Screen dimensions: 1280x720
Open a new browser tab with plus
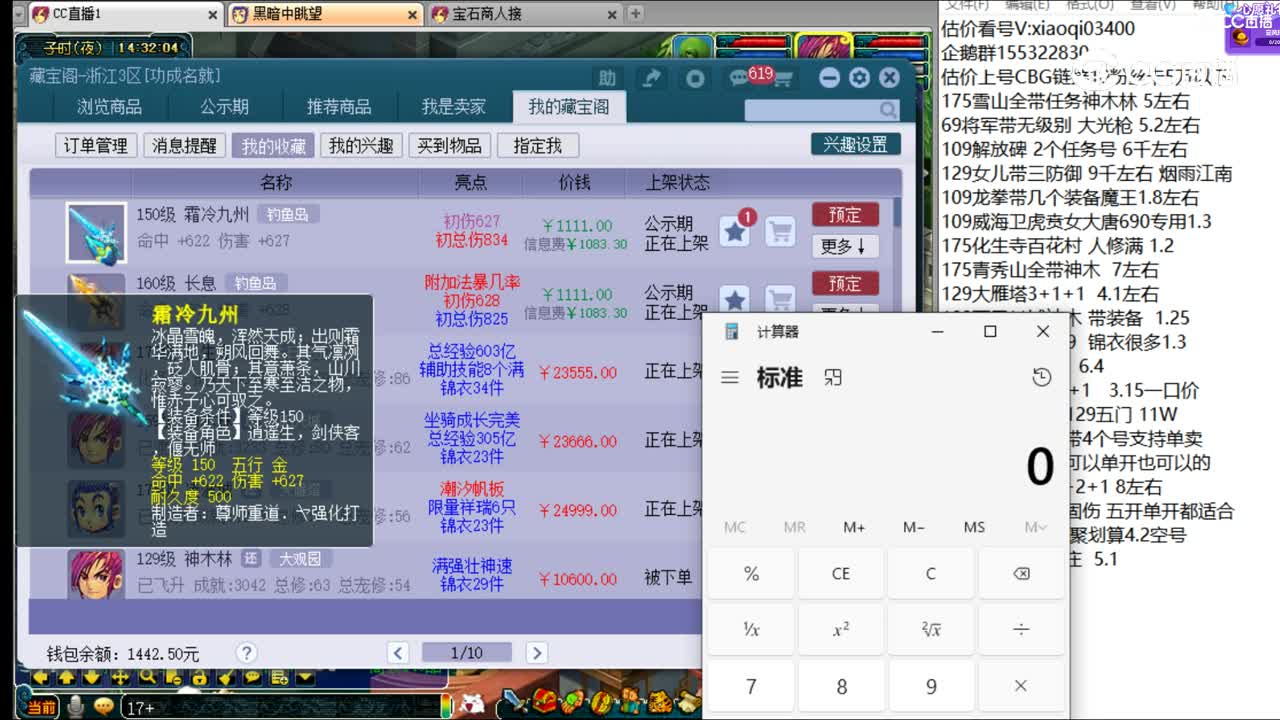(636, 14)
